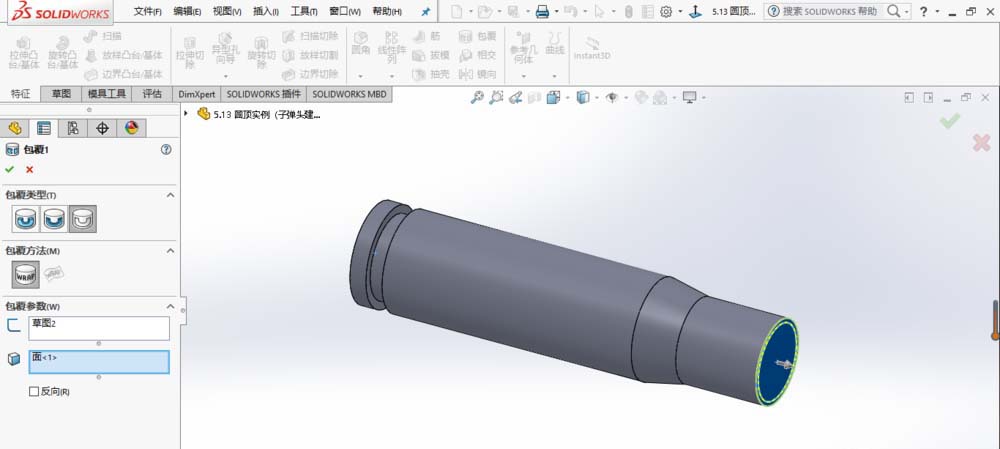Open the 文件 menu
Screen dimensions: 1000x449
147,11
